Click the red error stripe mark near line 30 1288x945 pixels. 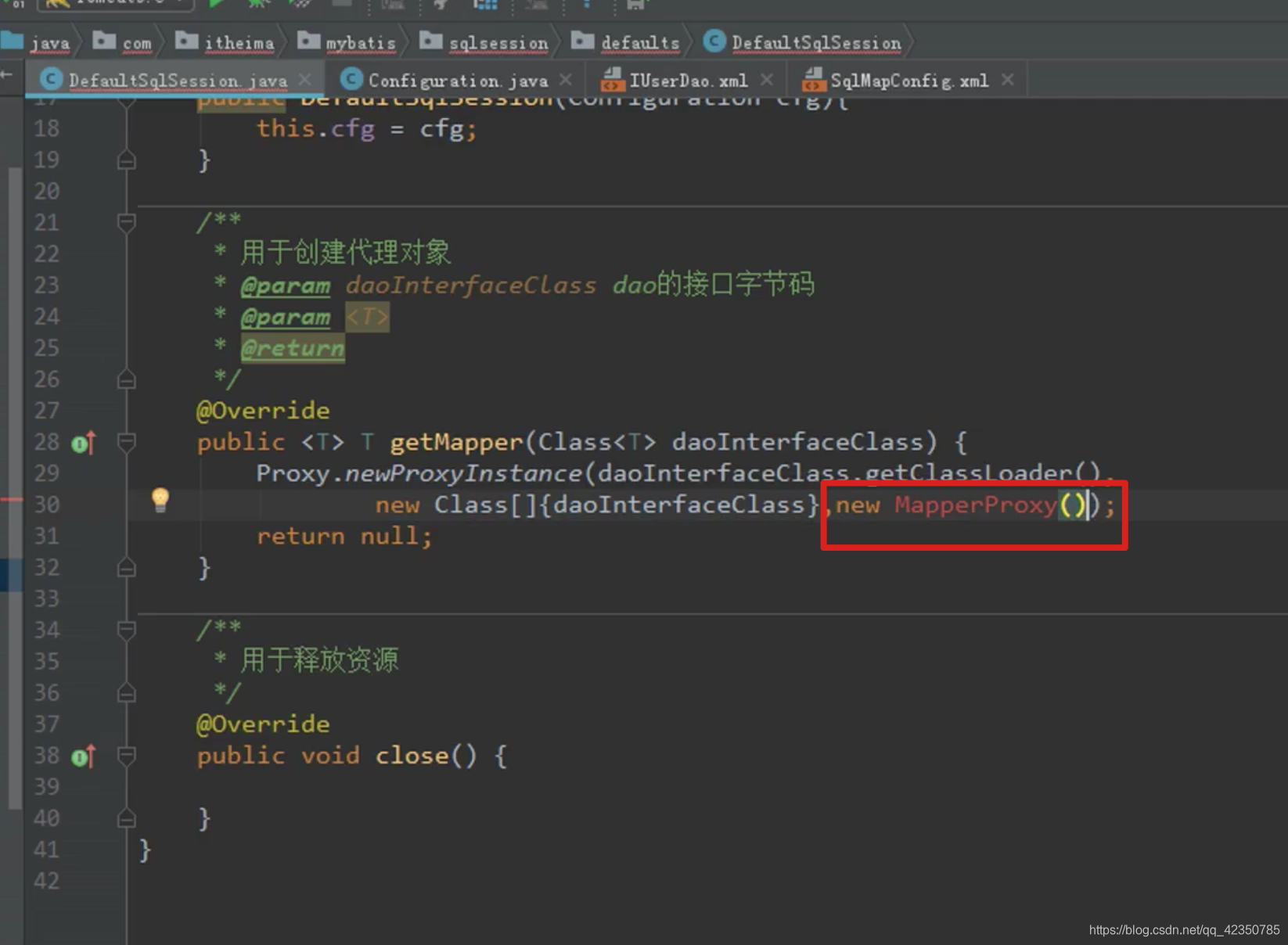click(11, 499)
